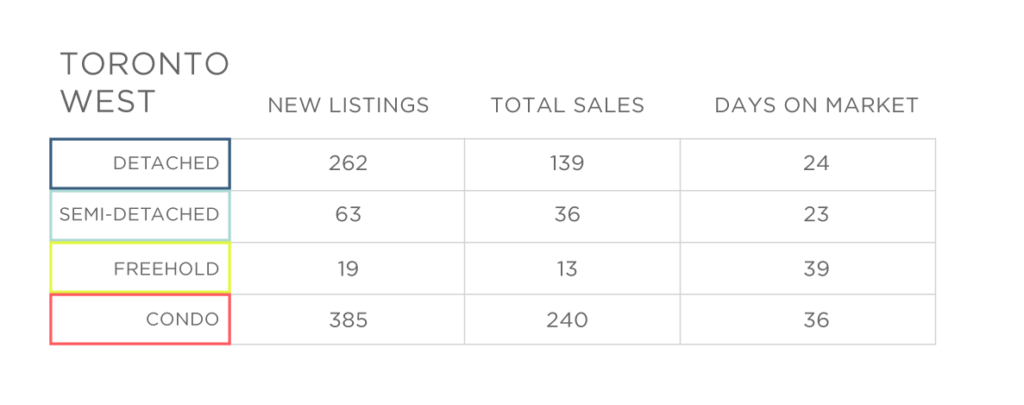Viewport: 1024px width, 405px height.
Task: Select semi-detached days on market value 23
Action: click(816, 214)
